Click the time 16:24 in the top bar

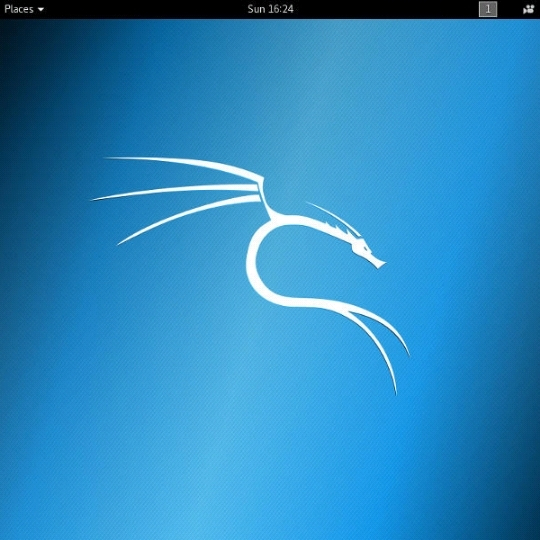pos(281,9)
